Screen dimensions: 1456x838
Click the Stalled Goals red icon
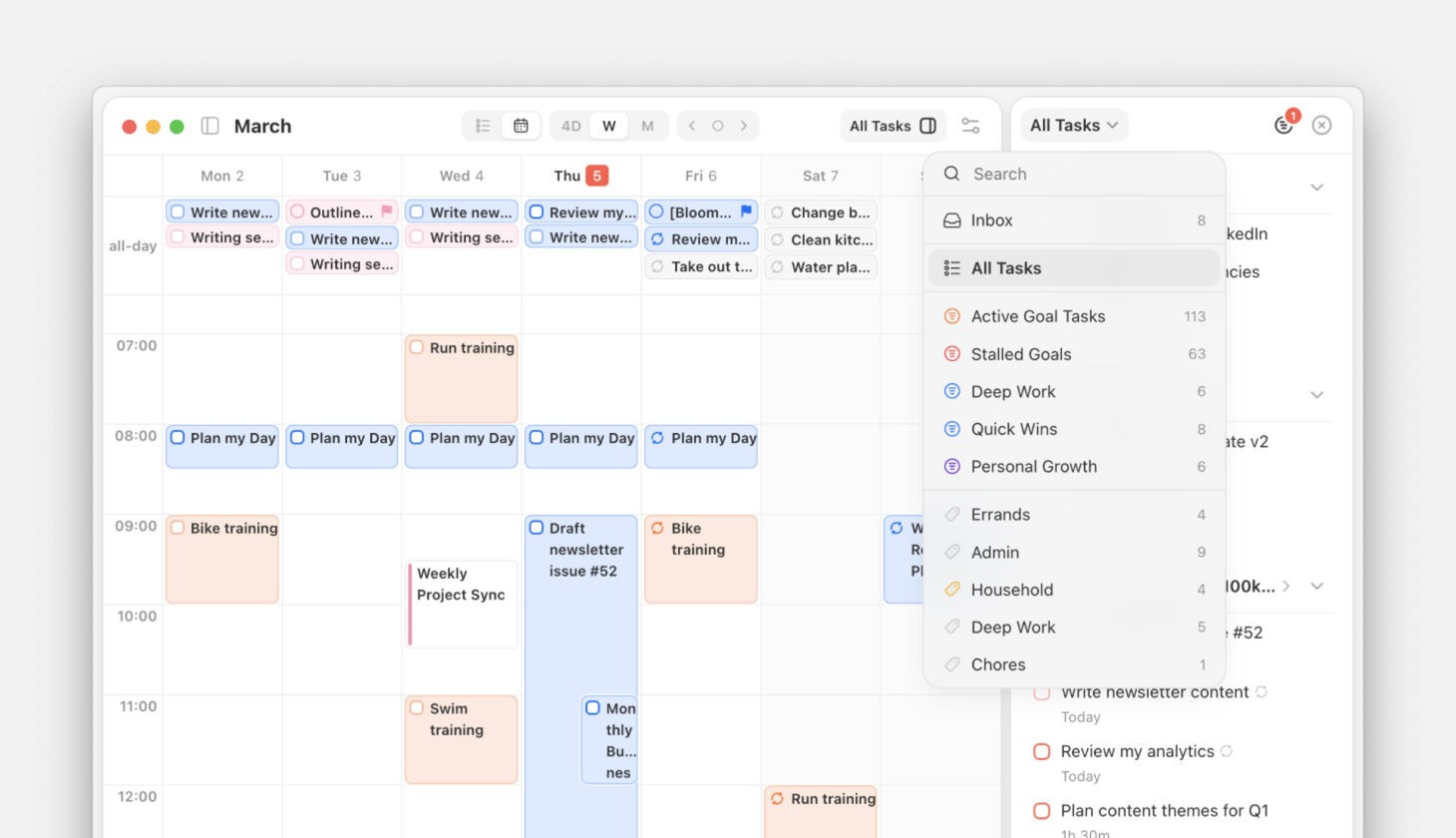952,354
